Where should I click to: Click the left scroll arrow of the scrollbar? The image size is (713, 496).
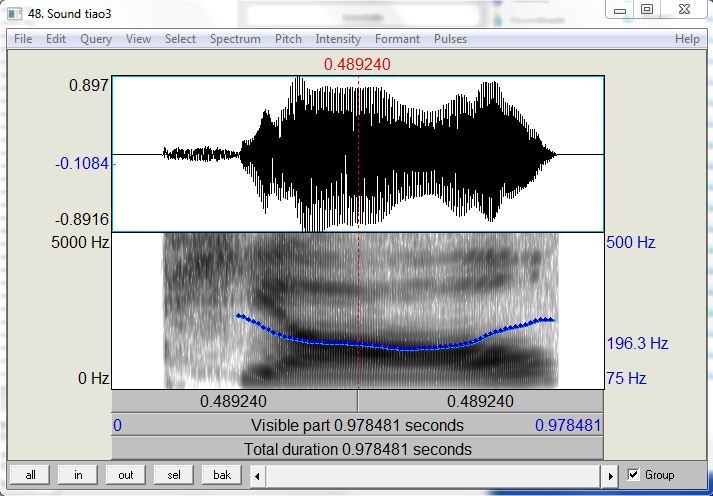click(257, 476)
